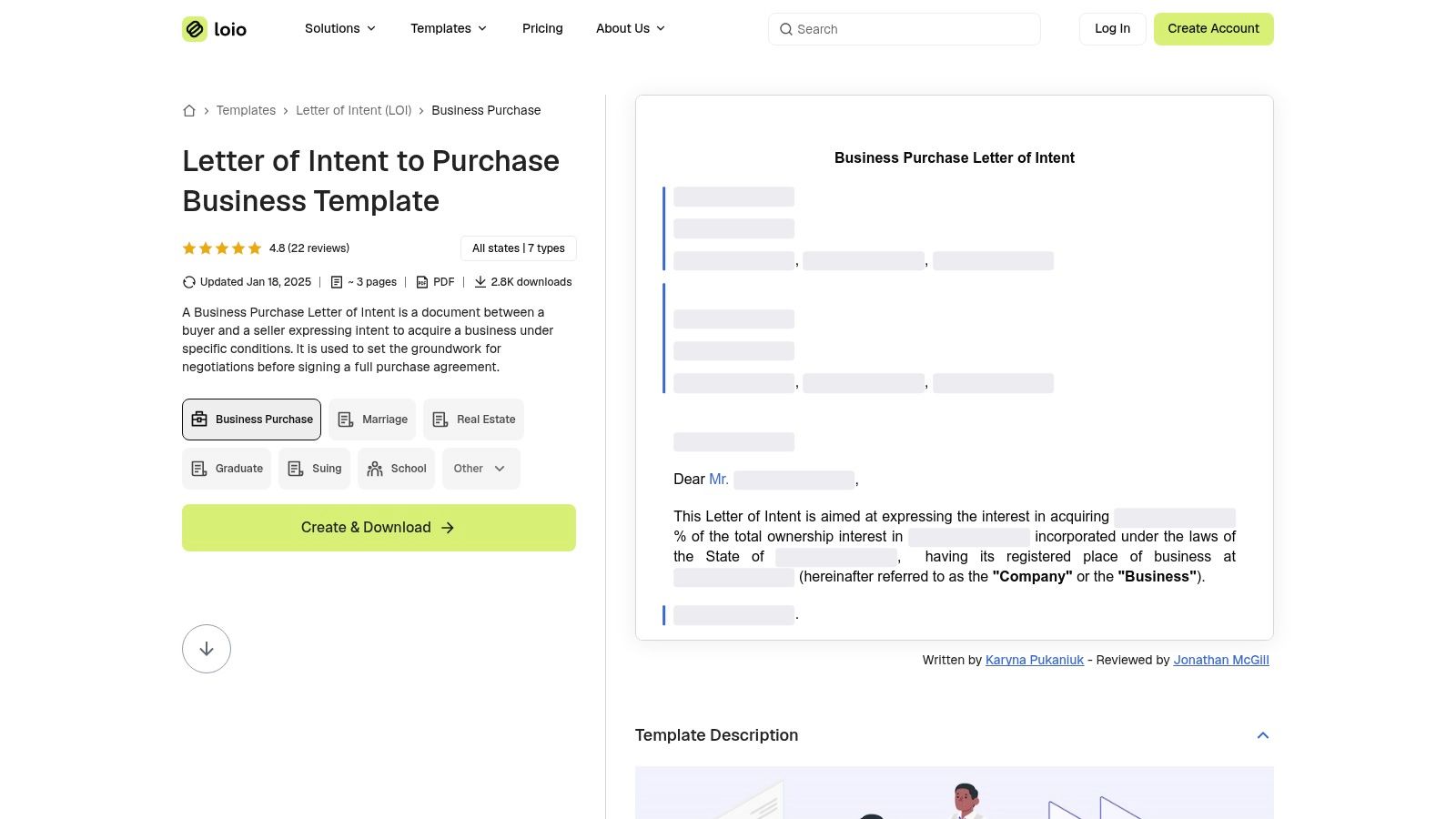Viewport: 1456px width, 819px height.
Task: Click the PDF format icon
Action: click(422, 282)
